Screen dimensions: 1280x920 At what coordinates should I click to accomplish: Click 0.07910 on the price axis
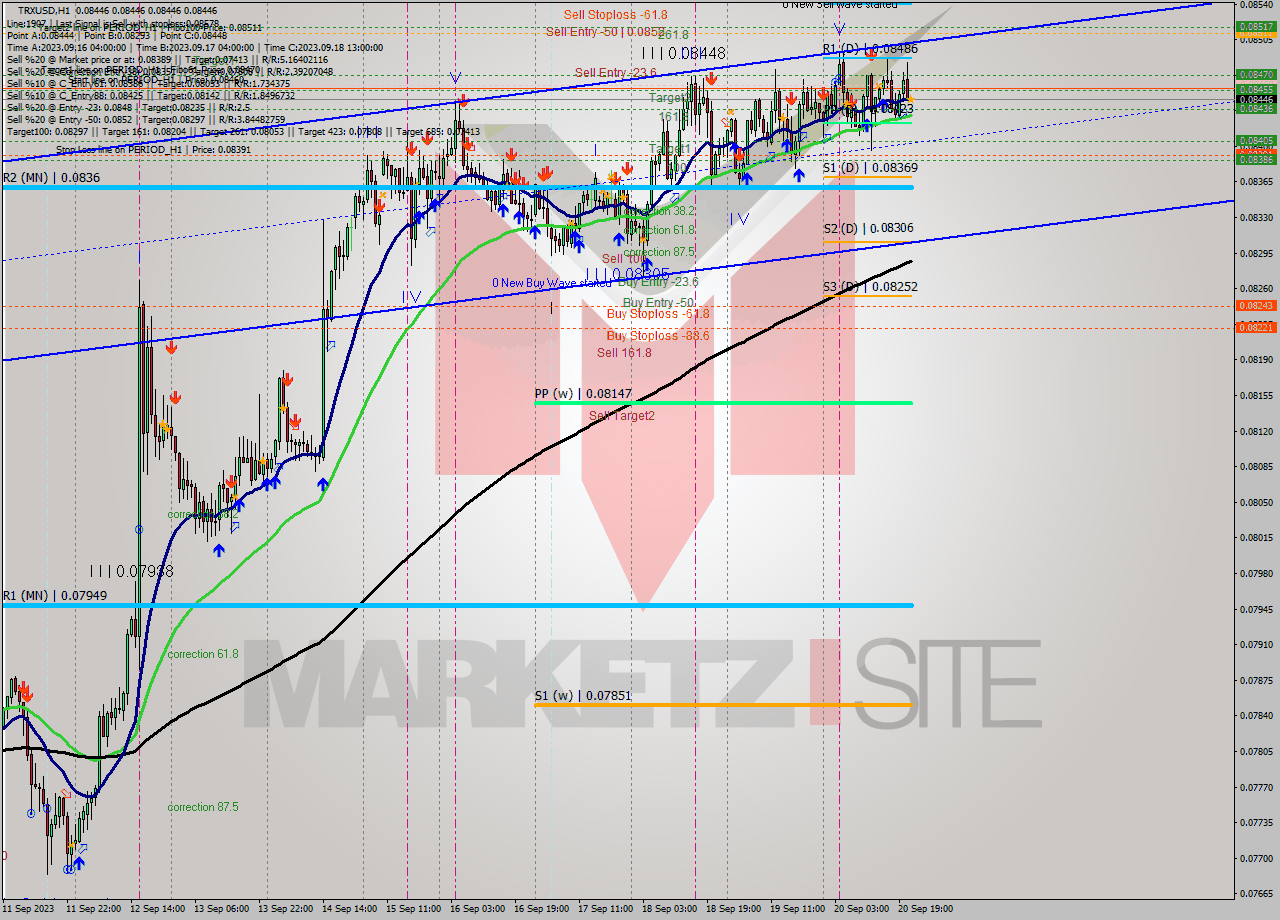point(1256,644)
